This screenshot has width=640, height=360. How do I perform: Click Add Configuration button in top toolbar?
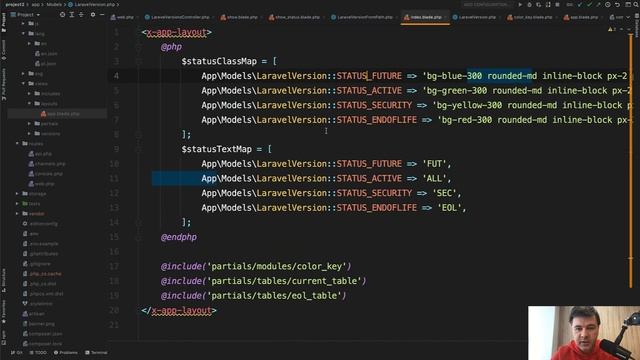click(487, 5)
